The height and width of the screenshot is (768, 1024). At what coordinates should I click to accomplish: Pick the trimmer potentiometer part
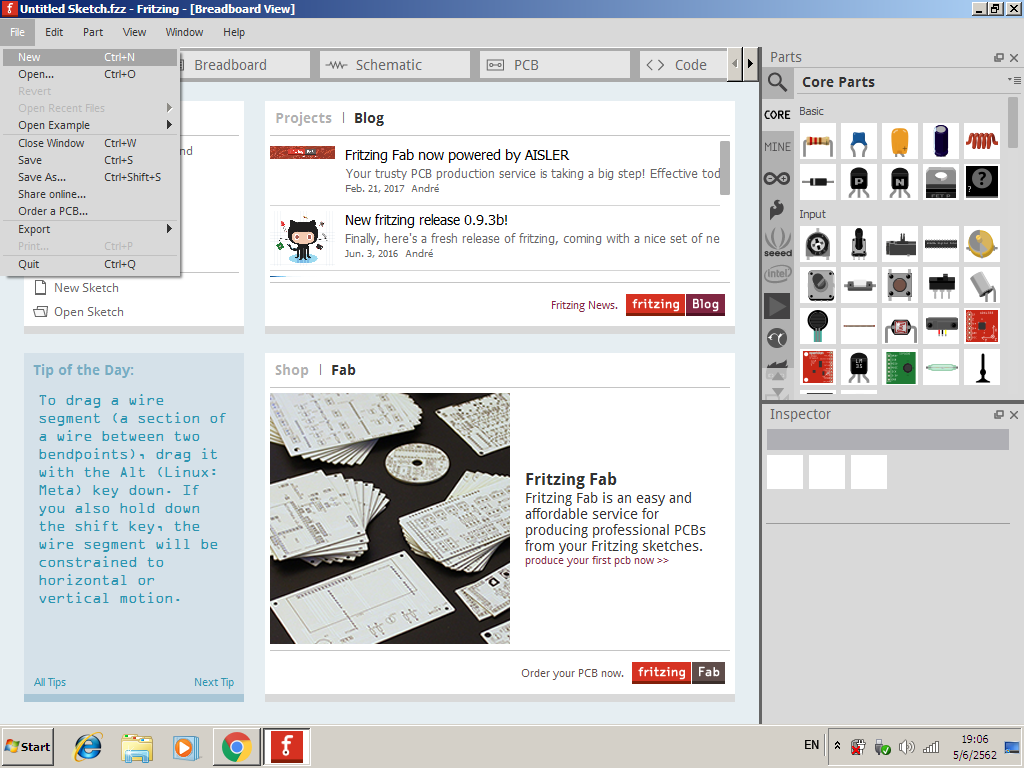pos(818,244)
